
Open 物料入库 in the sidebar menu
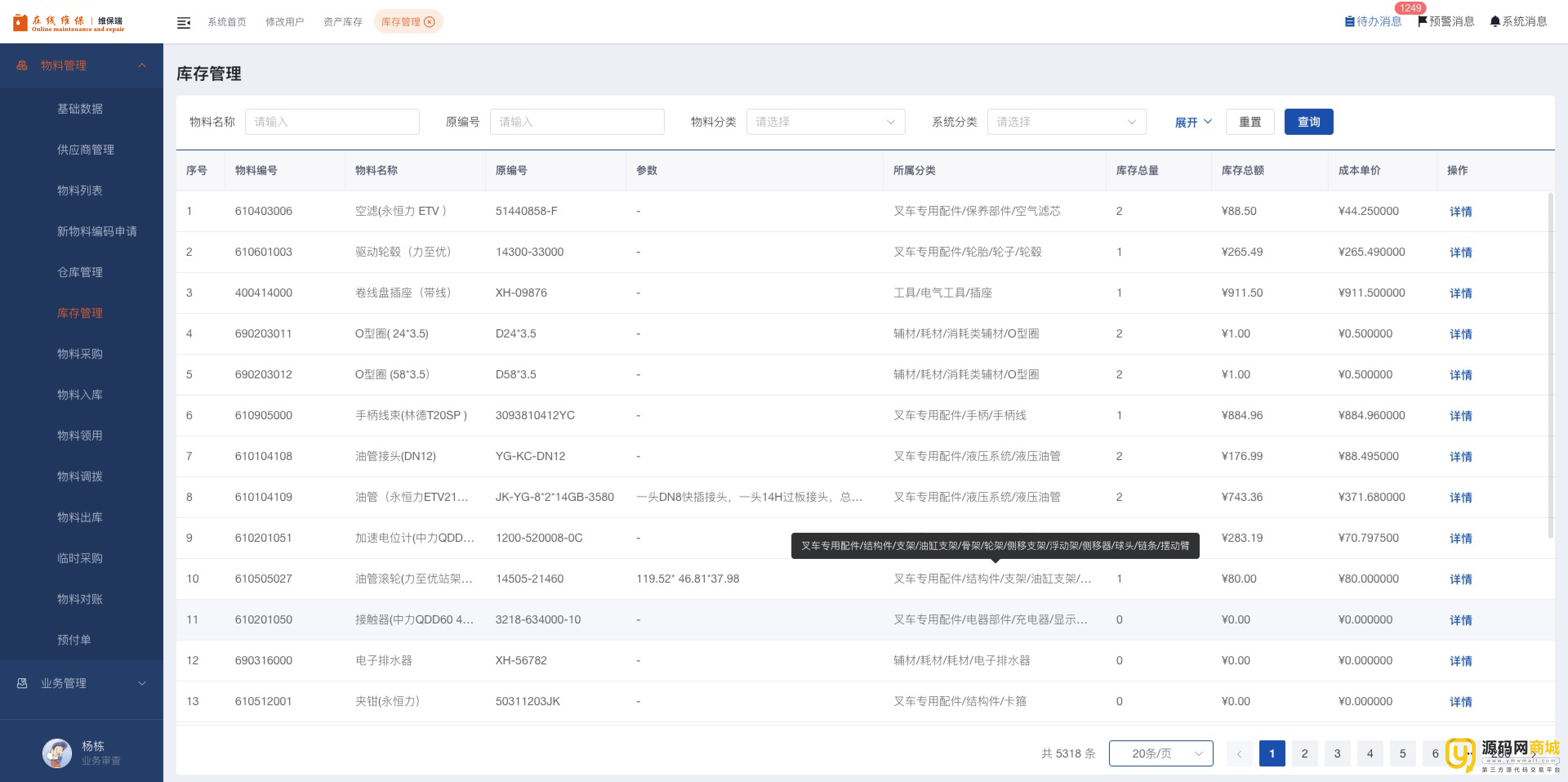pos(80,395)
